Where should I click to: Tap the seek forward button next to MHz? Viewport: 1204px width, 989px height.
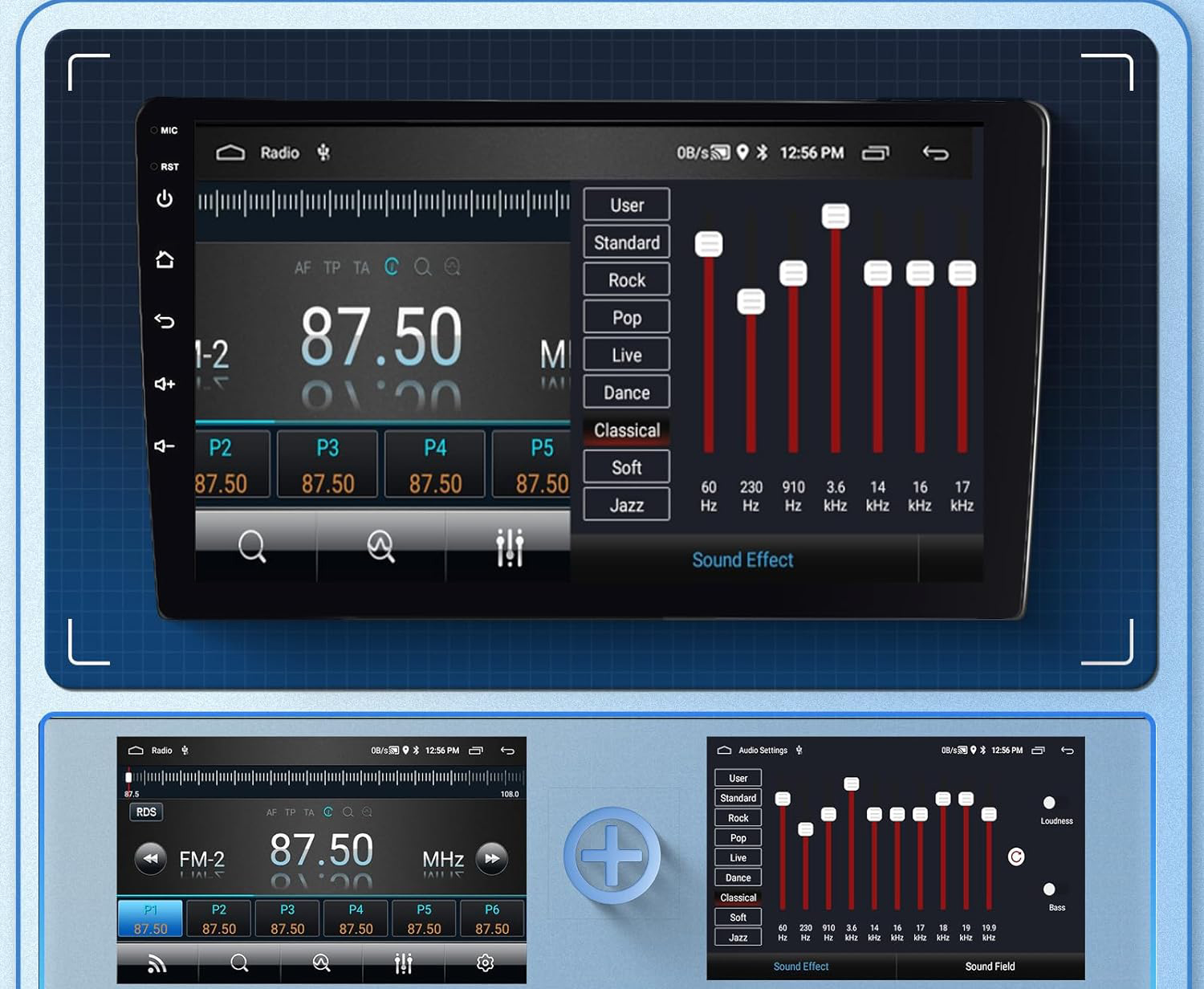tap(492, 858)
